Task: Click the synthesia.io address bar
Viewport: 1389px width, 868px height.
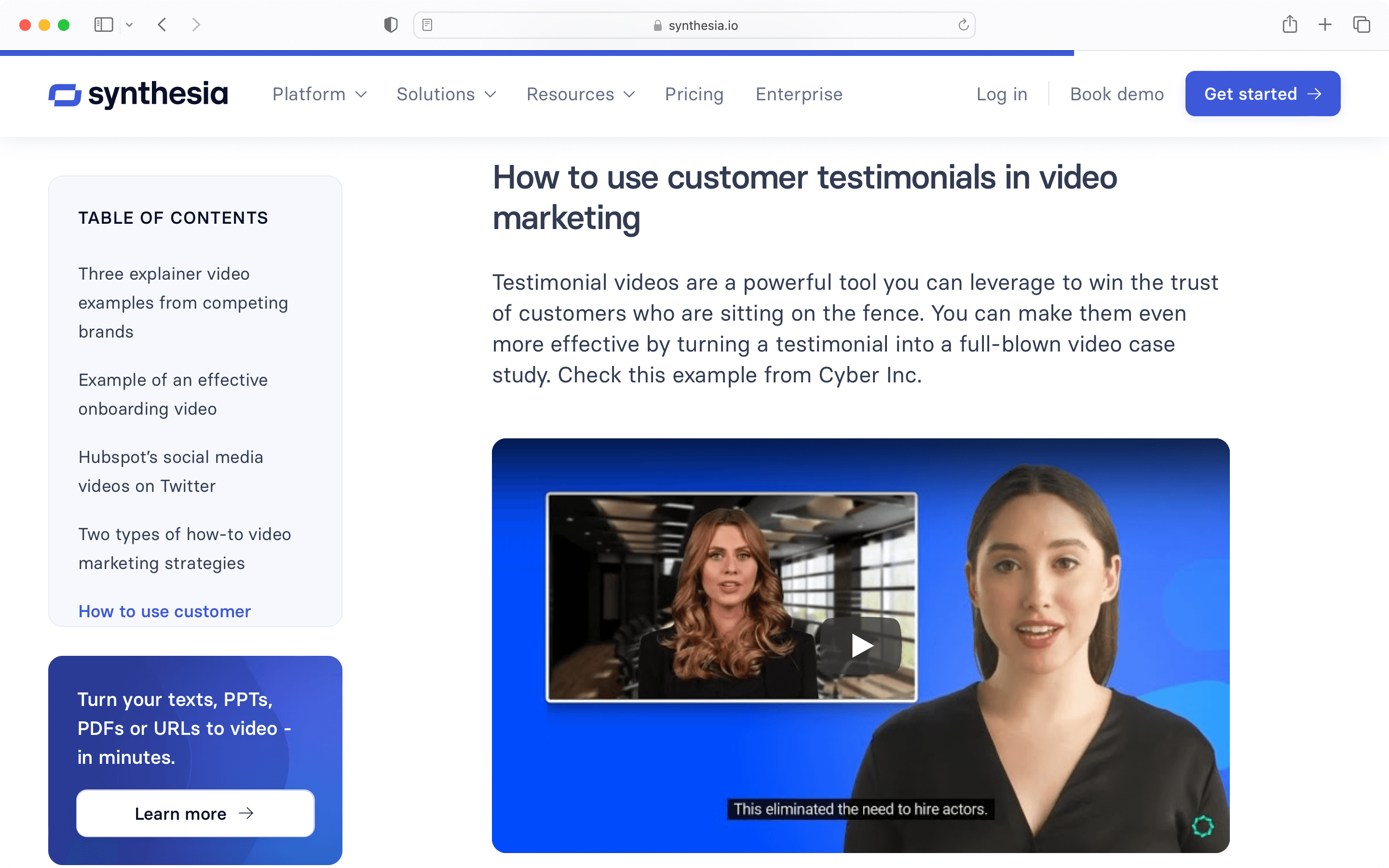Action: tap(694, 25)
